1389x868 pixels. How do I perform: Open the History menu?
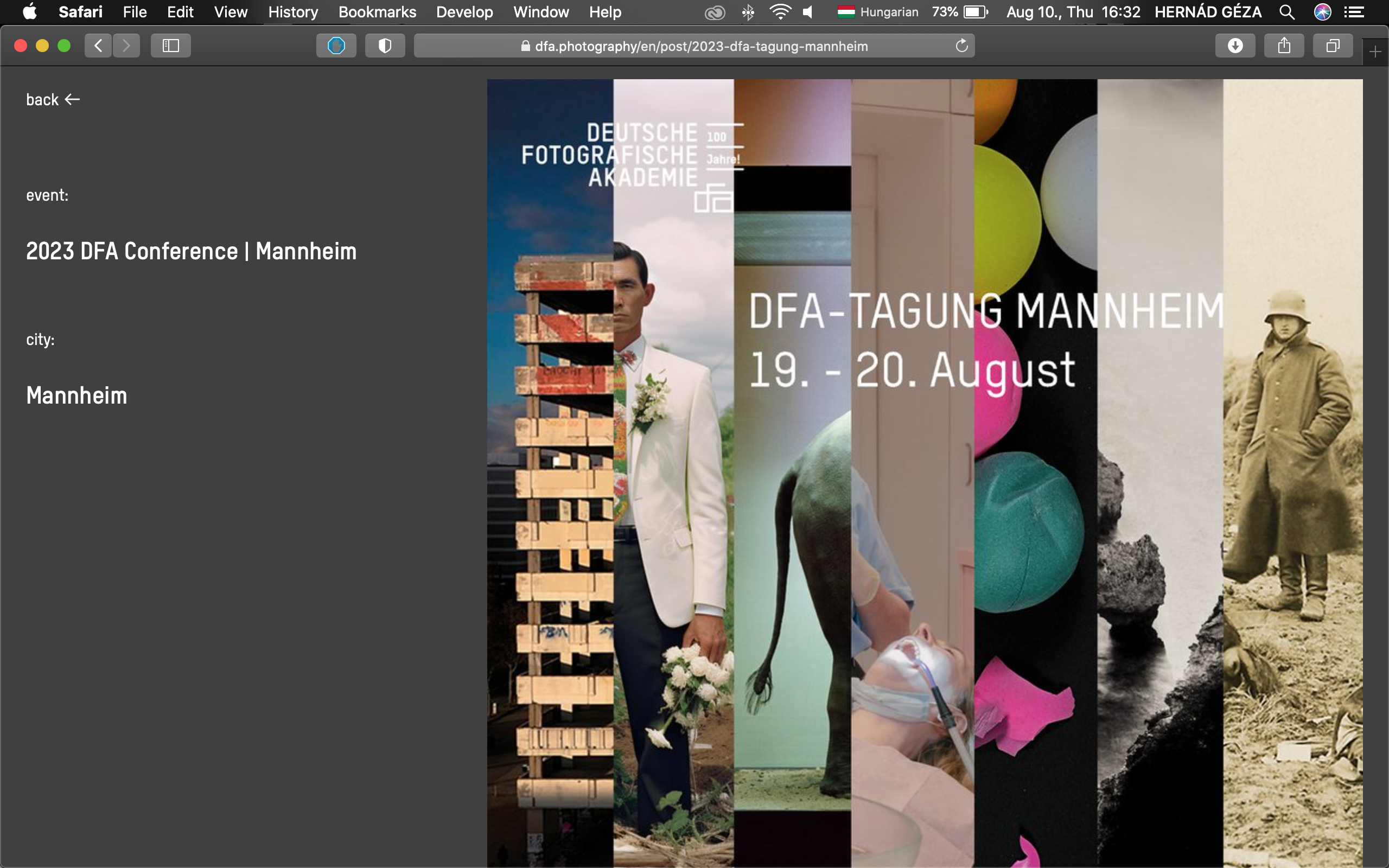pos(294,12)
